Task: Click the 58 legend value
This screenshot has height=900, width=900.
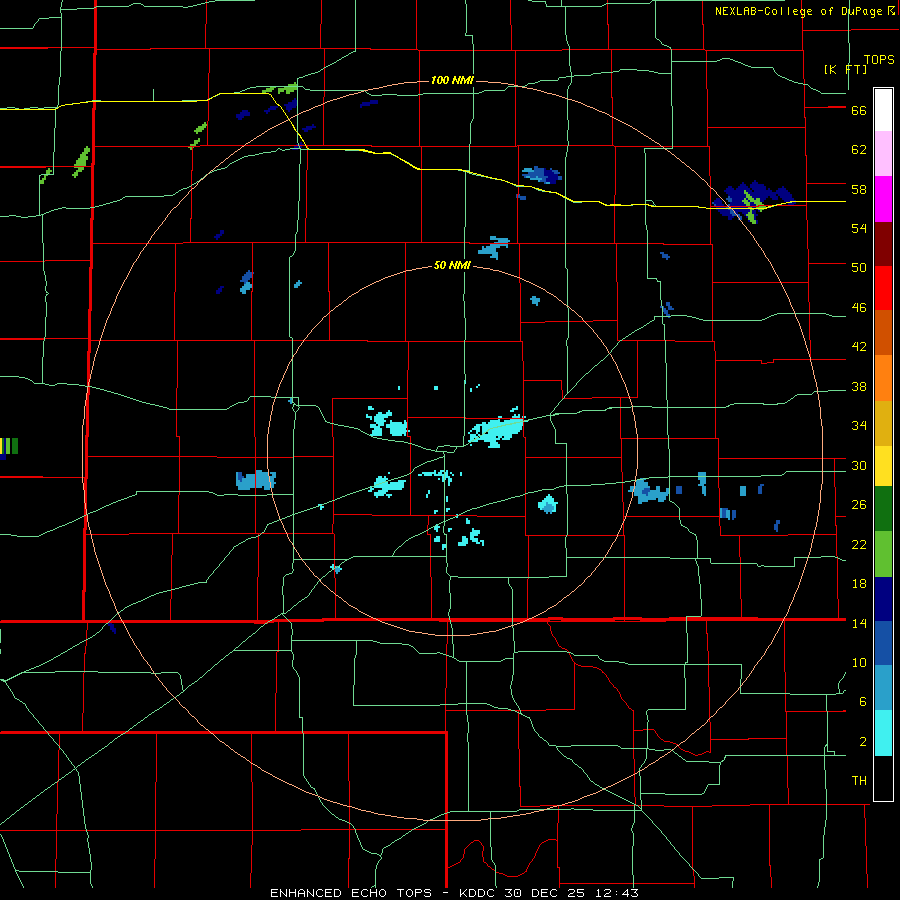Action: 859,189
